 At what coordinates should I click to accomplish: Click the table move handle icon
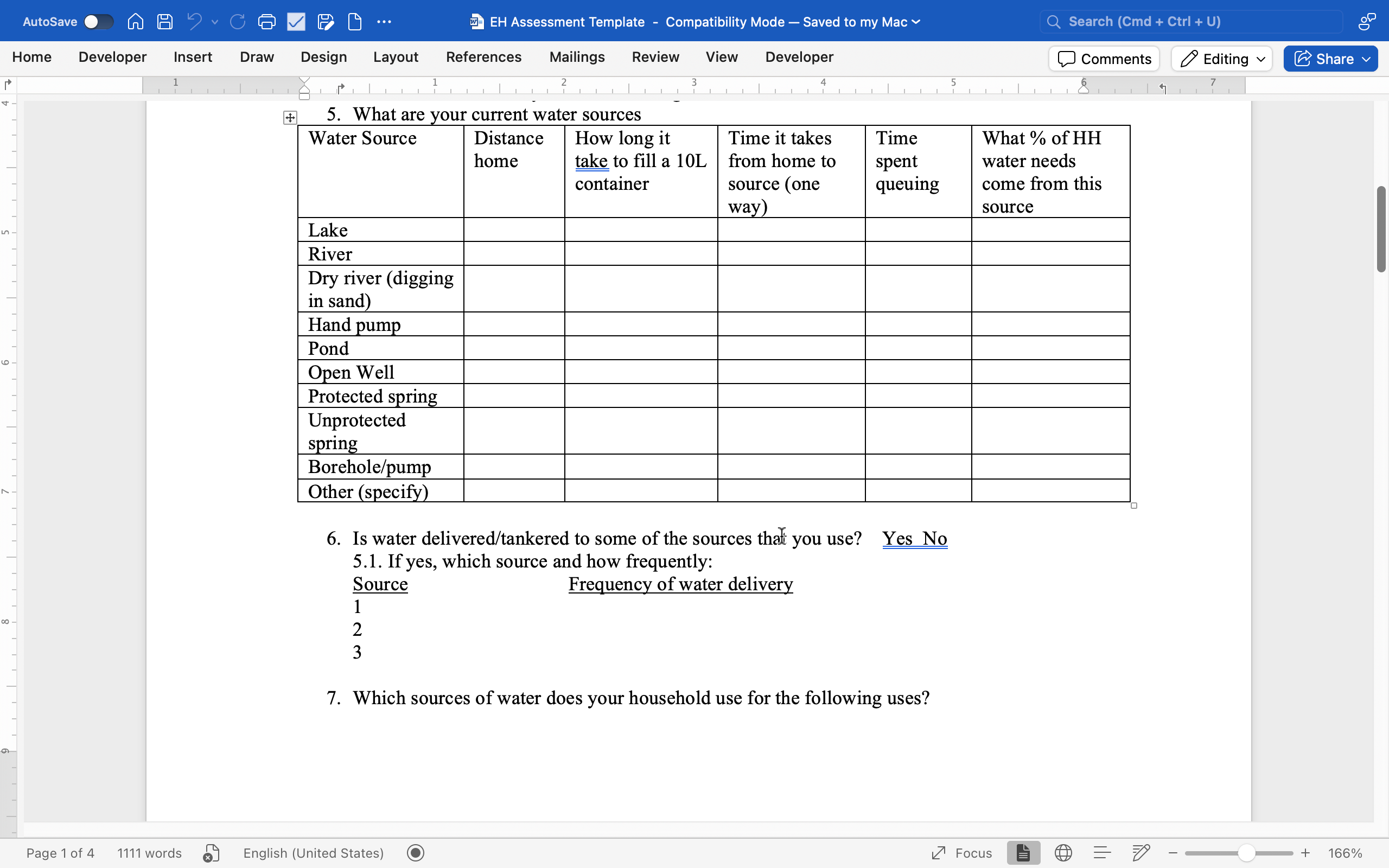[x=290, y=118]
